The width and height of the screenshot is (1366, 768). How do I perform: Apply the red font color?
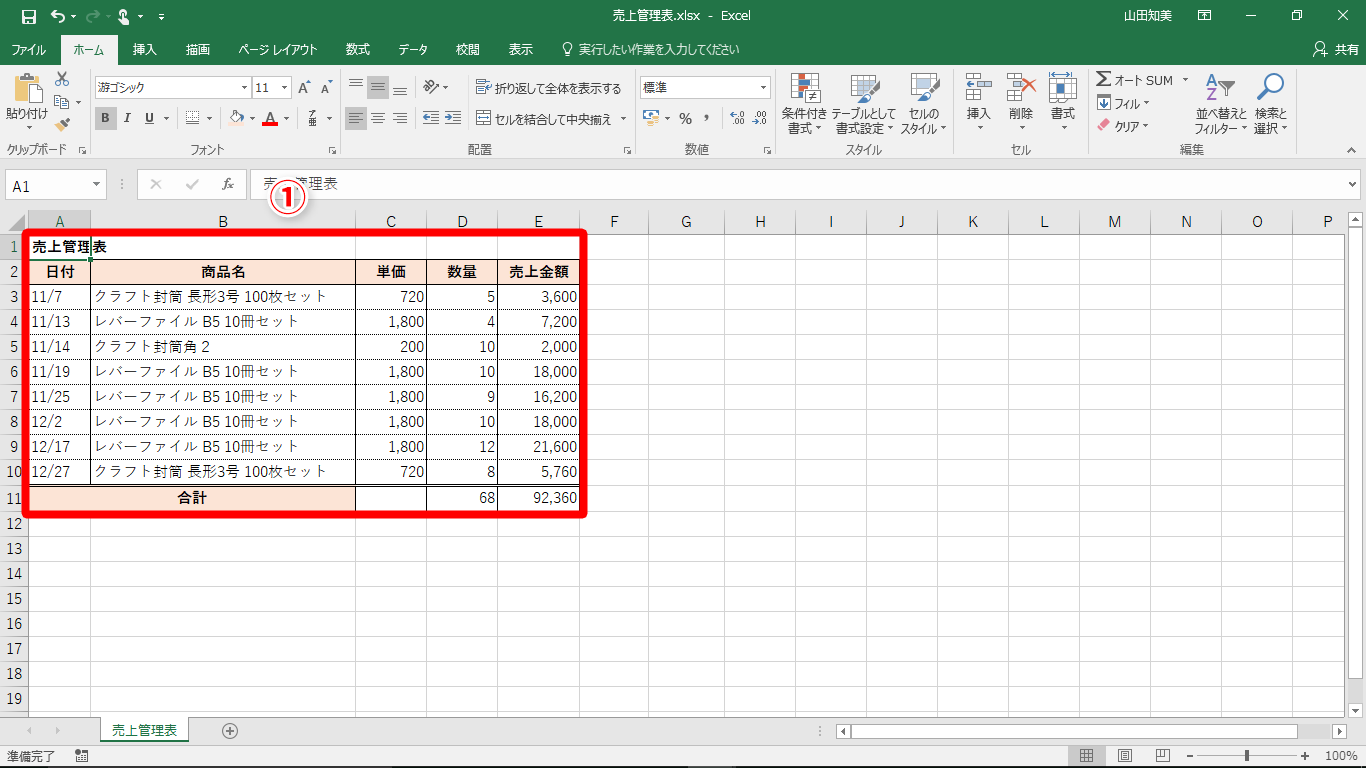pos(269,118)
